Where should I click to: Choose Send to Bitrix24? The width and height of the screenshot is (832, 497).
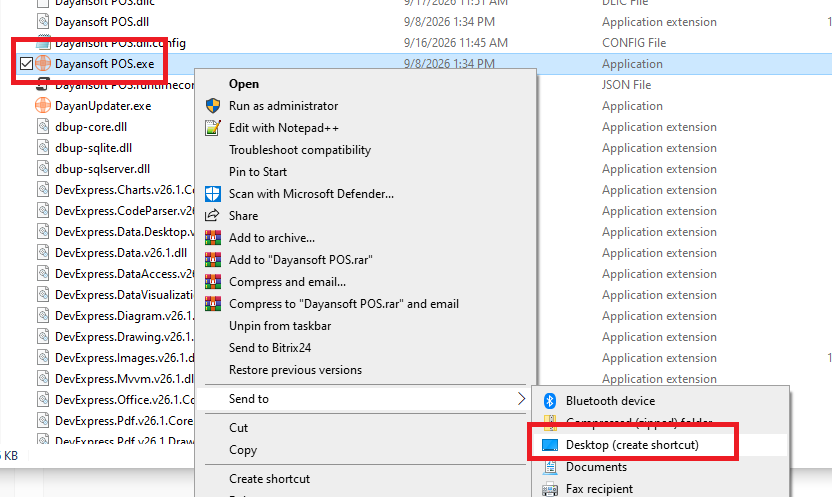point(270,348)
